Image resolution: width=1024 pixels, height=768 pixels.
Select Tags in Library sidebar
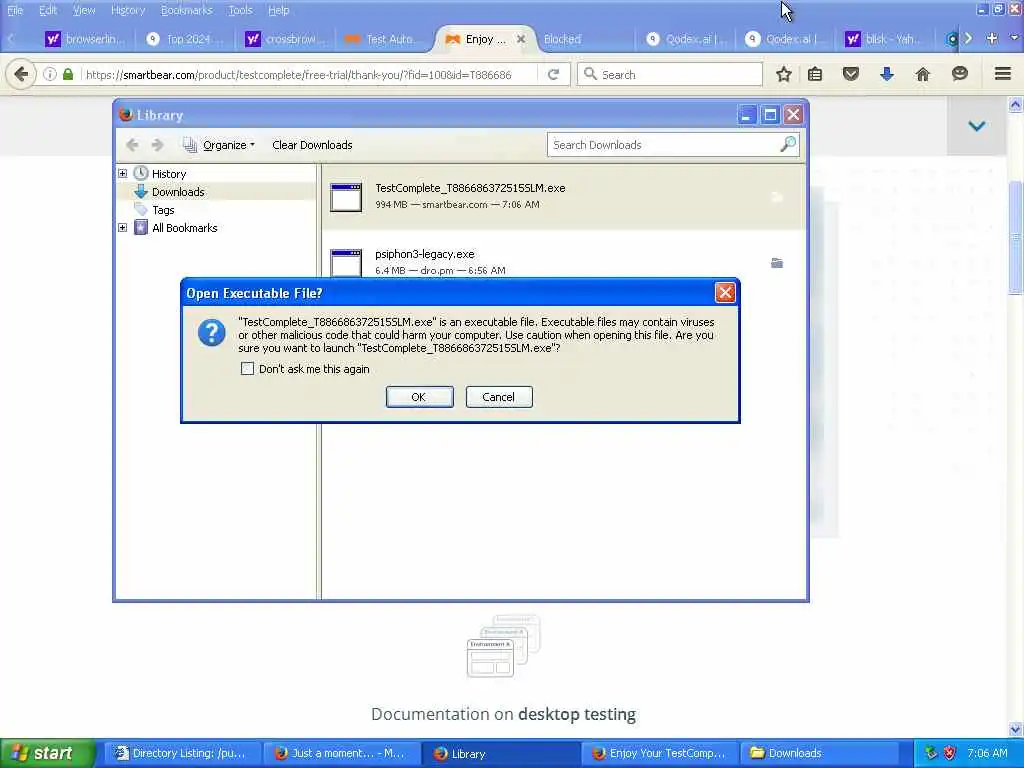pyautogui.click(x=163, y=210)
